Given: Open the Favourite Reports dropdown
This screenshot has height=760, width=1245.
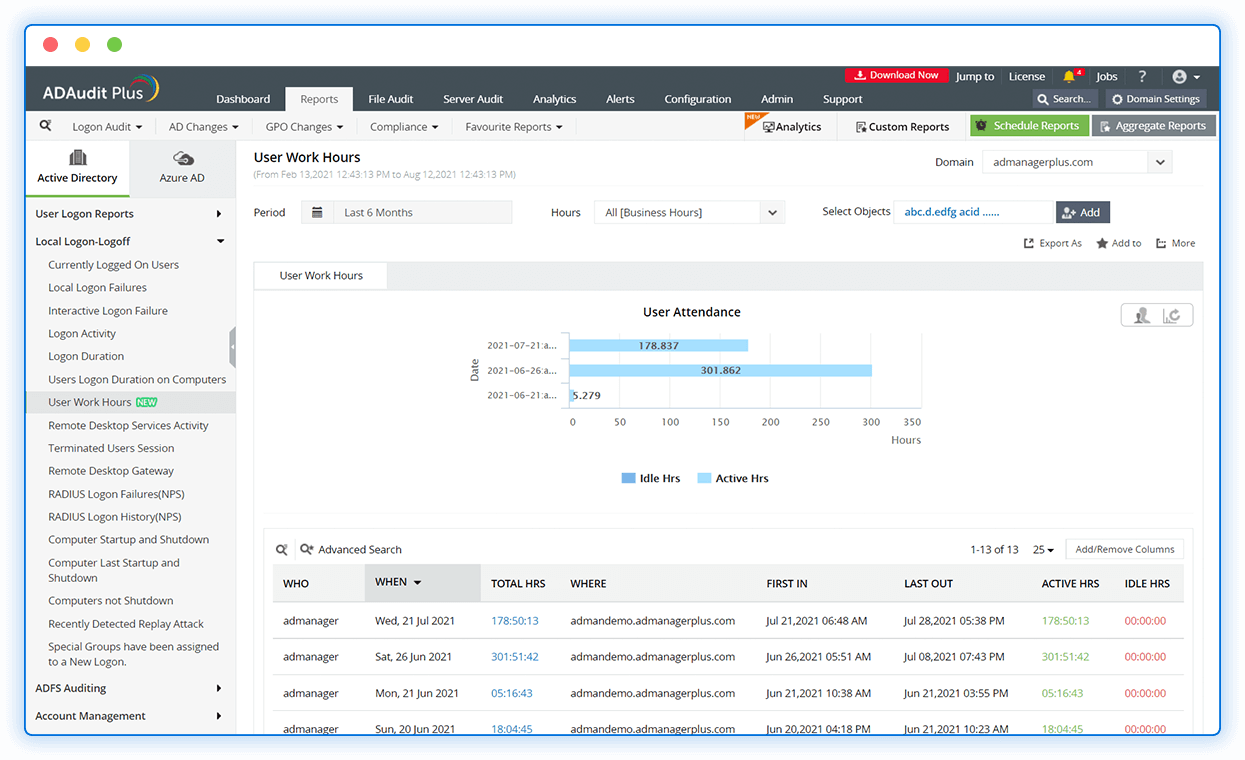Looking at the screenshot, I should click(514, 127).
